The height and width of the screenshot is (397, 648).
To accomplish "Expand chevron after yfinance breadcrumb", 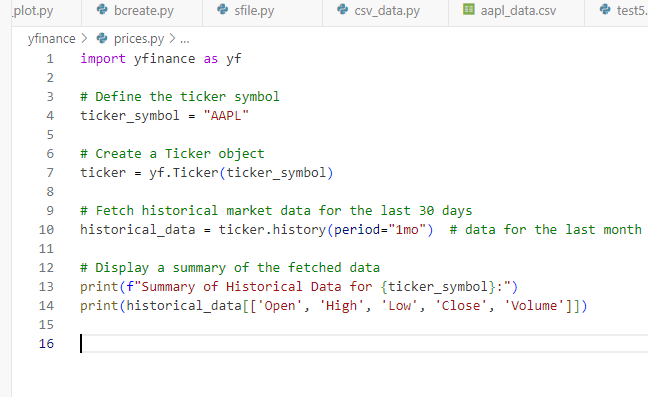I will pyautogui.click(x=84, y=39).
